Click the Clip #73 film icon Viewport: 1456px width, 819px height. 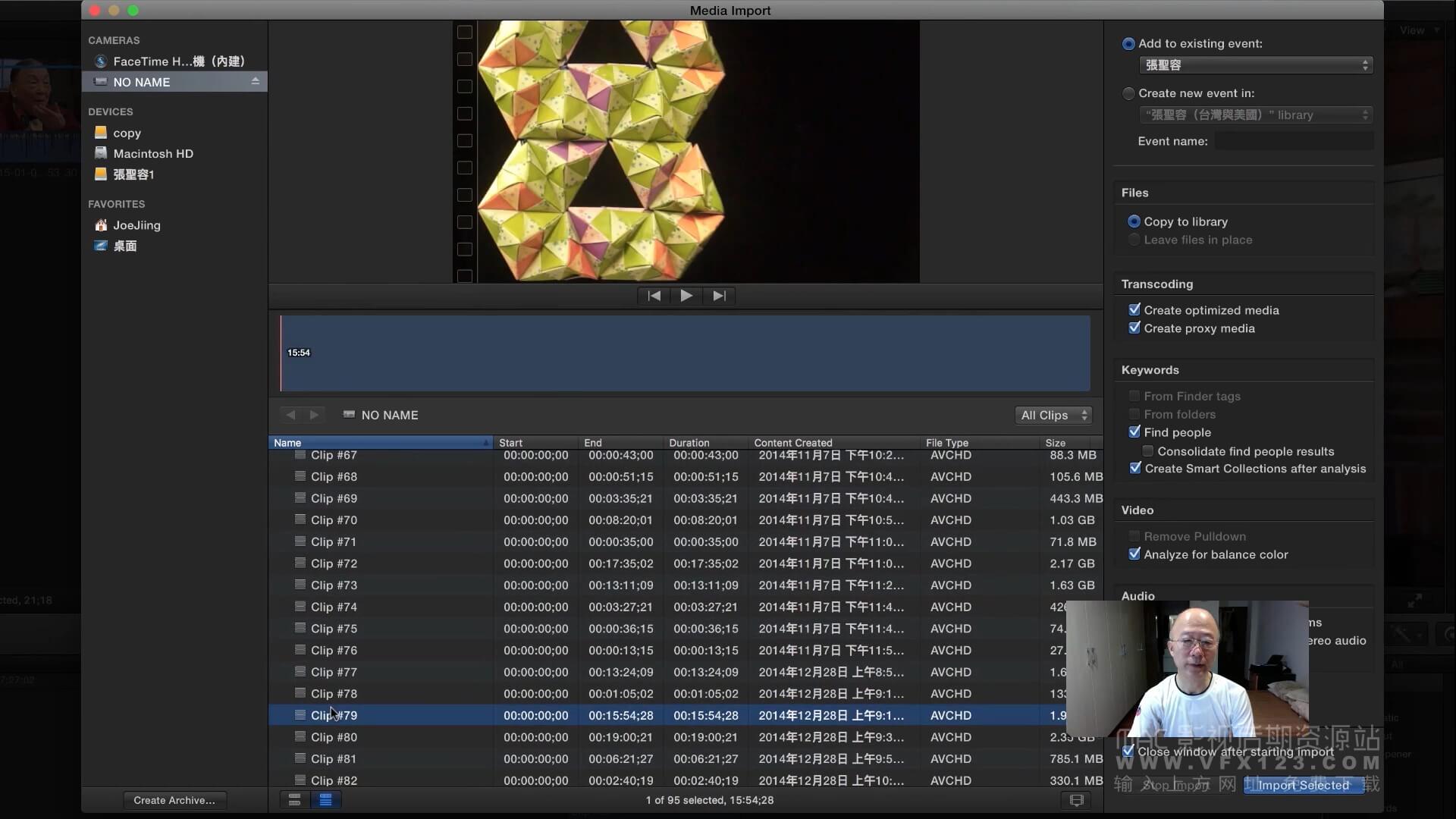[300, 585]
